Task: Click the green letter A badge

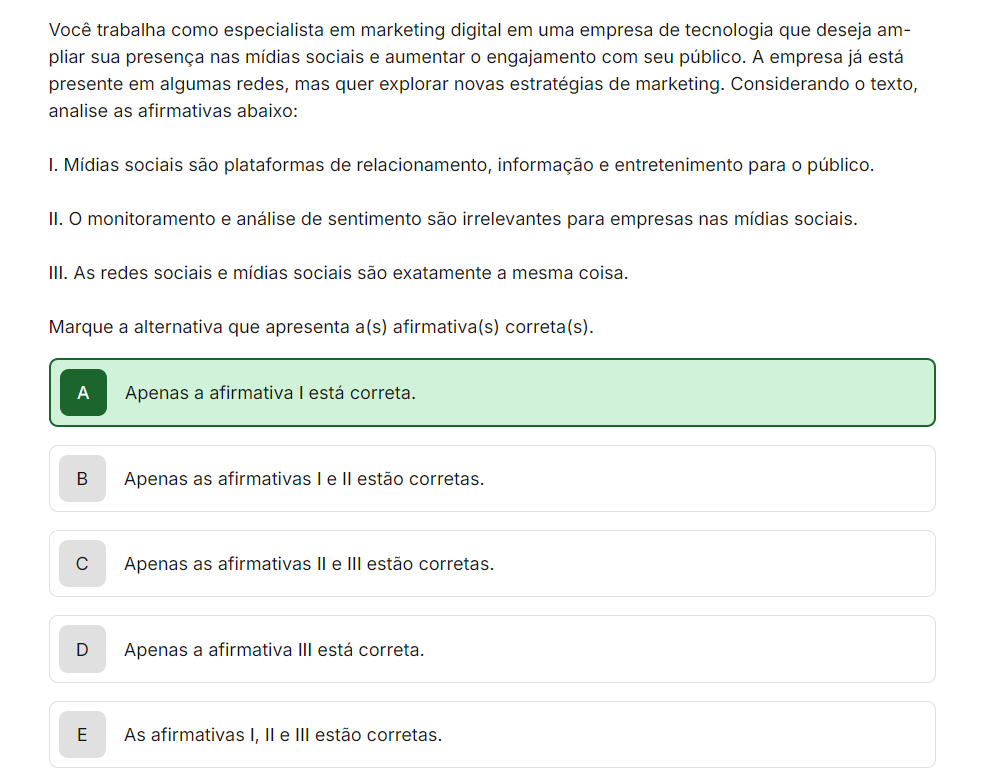Action: [83, 393]
